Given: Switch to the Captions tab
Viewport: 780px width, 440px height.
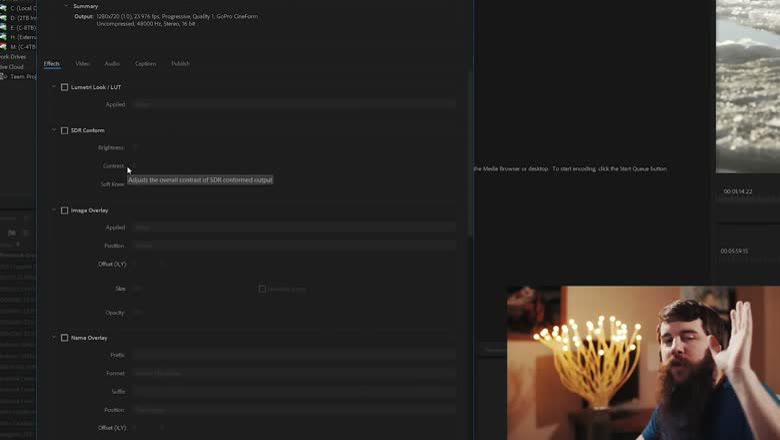Looking at the screenshot, I should [145, 64].
